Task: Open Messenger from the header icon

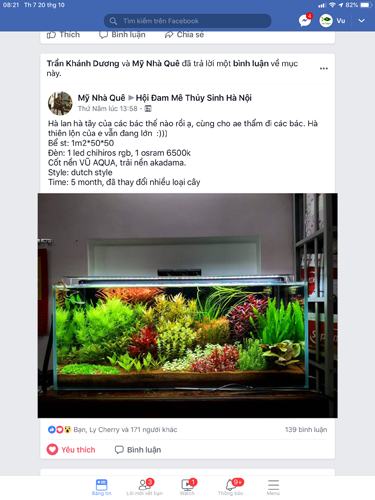Action: pos(305,21)
